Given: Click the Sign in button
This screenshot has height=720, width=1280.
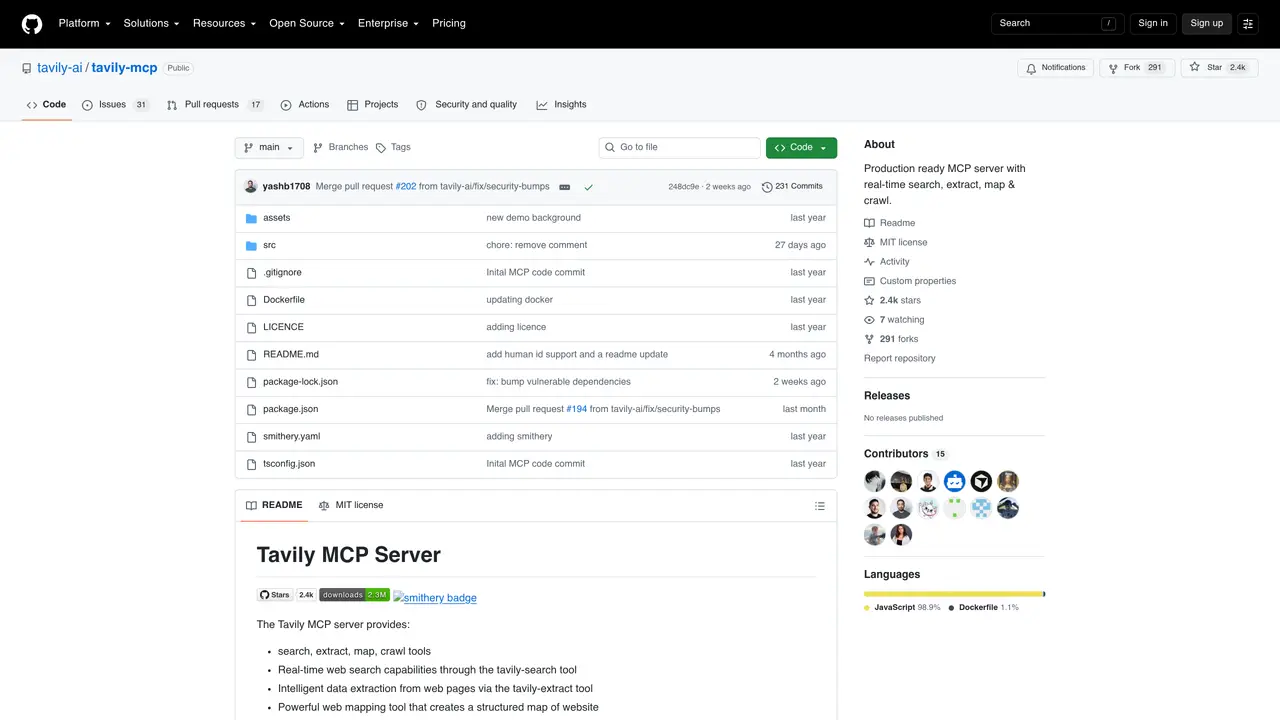Looking at the screenshot, I should click(x=1153, y=23).
